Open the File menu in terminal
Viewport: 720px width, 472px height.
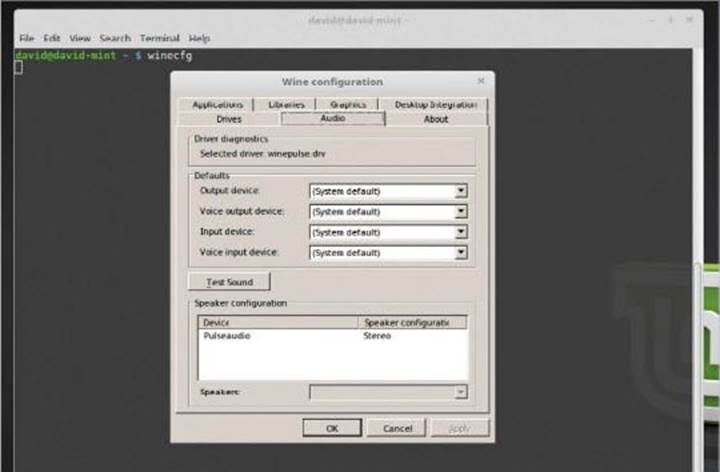(27, 38)
